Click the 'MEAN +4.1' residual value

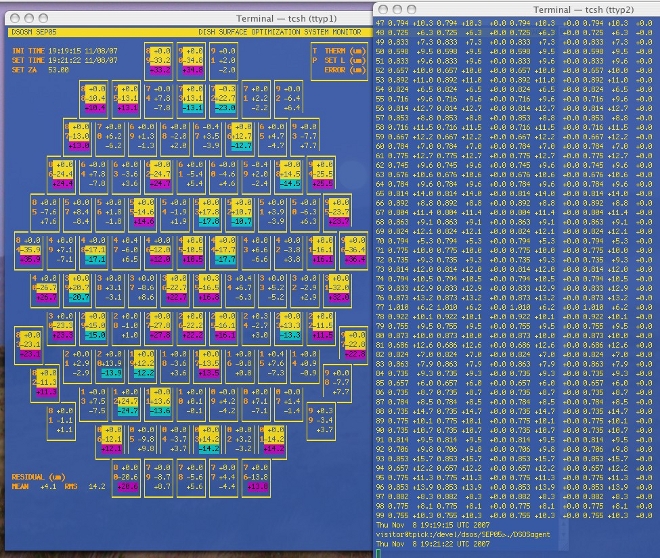tap(32, 486)
